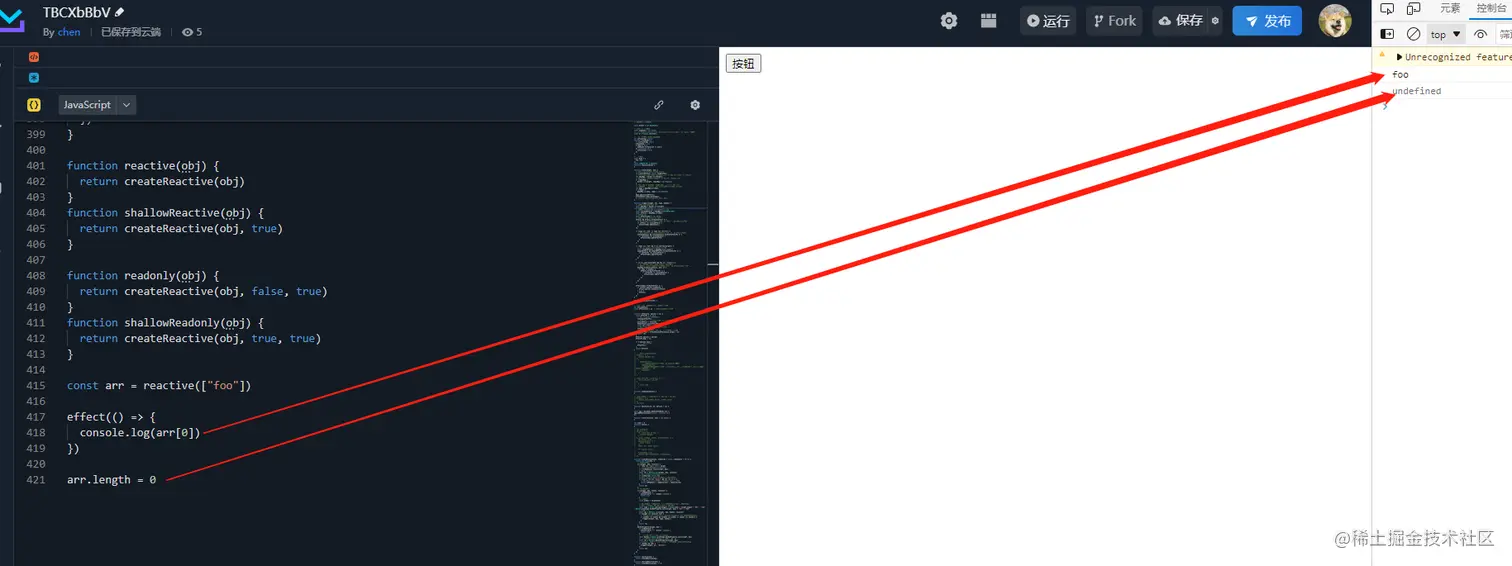The width and height of the screenshot is (1512, 566).
Task: Open the settings gear in top bar
Action: (x=949, y=21)
